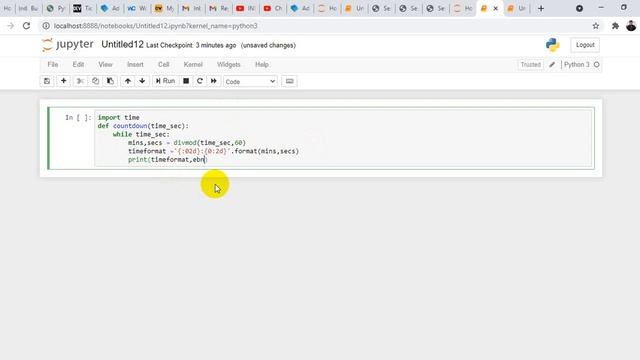640x360 pixels.
Task: Click the pencil edit mode indicator icon
Action: pos(552,64)
